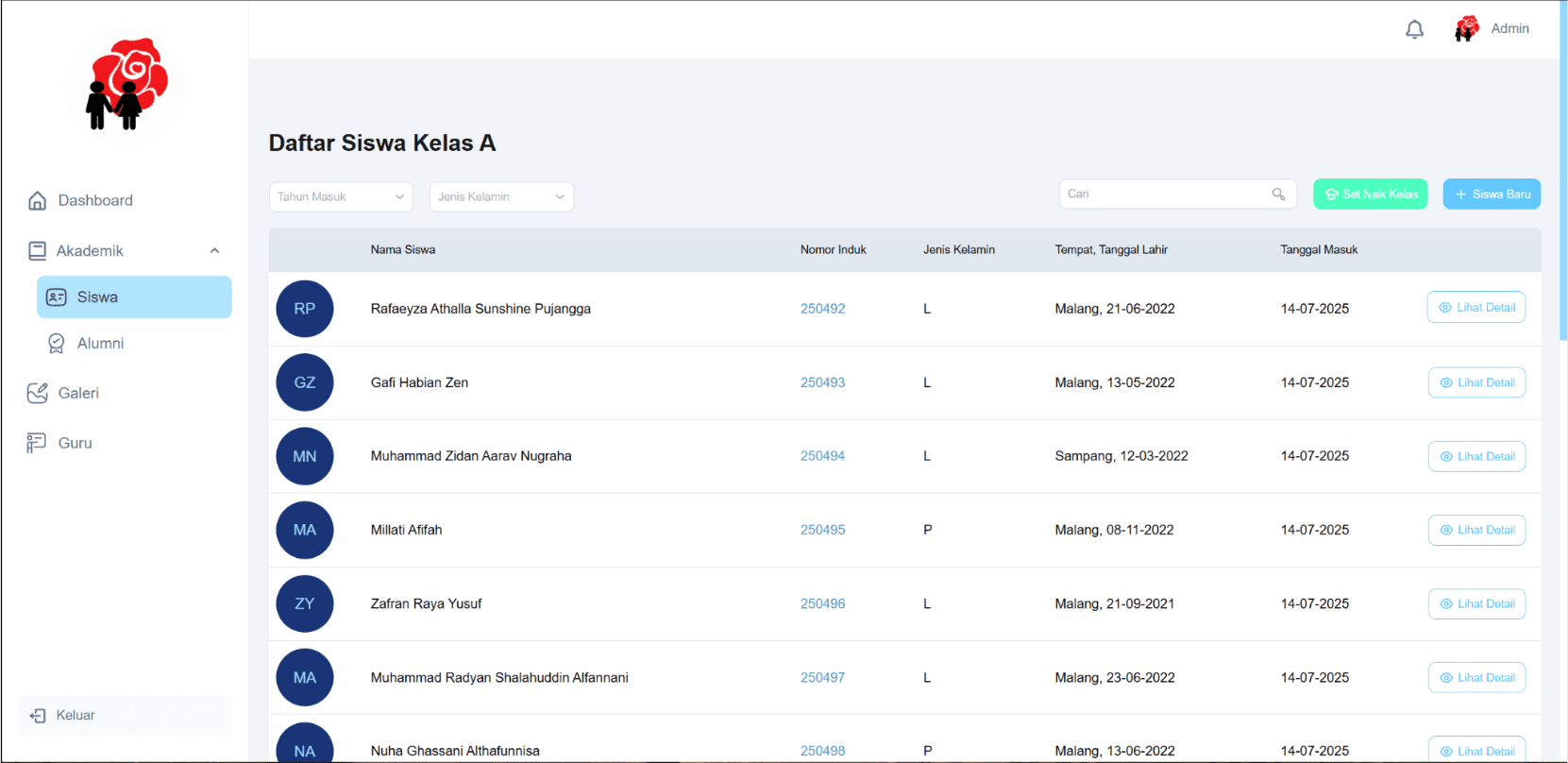The image size is (1568, 763).
Task: View details for Gafi Habian Zen
Action: tap(1476, 382)
